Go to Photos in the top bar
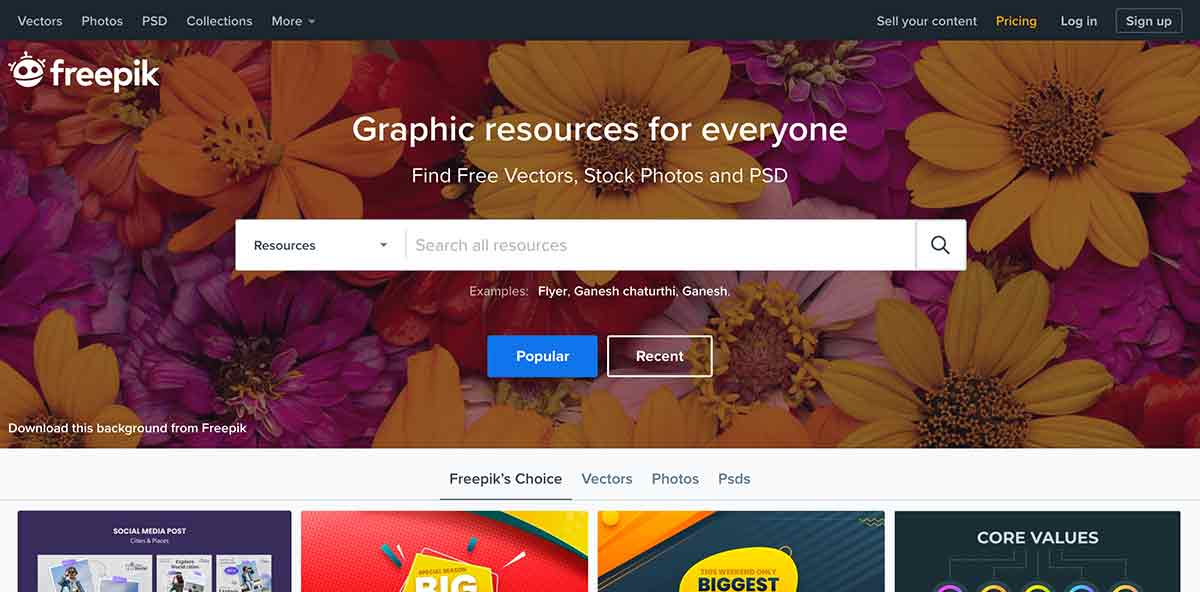 point(102,21)
